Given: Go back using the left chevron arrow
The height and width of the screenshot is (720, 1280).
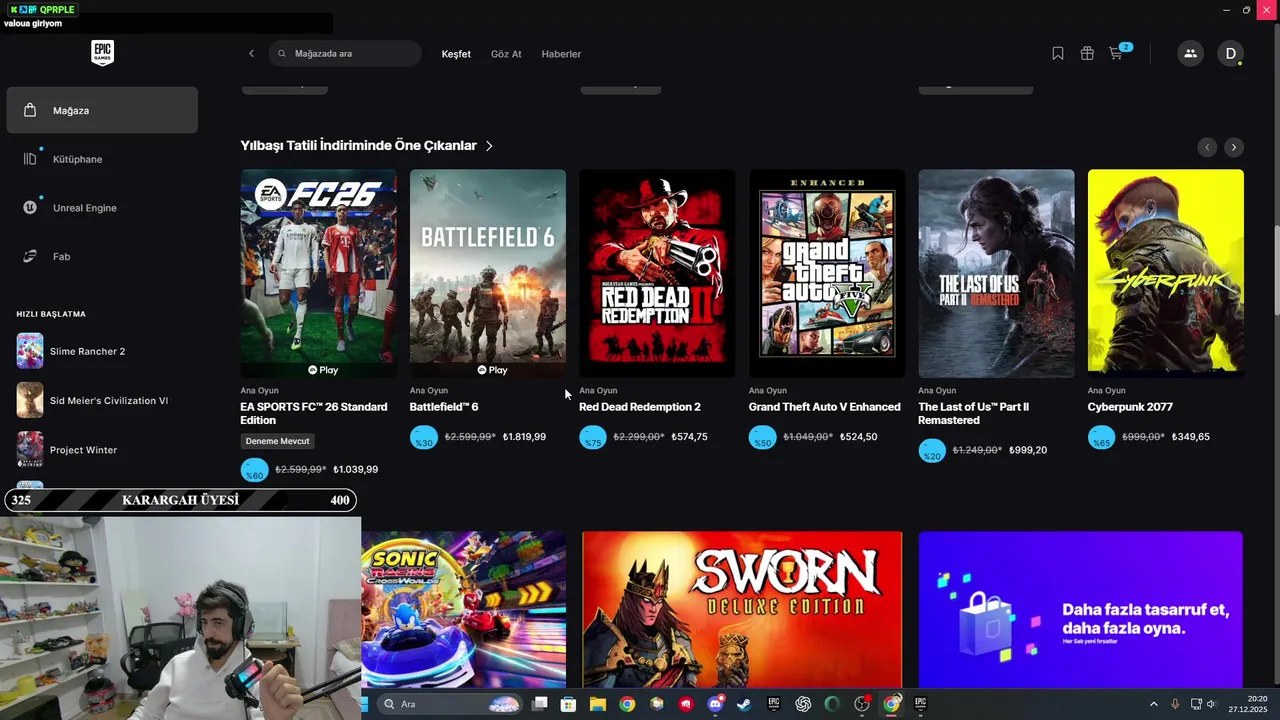Looking at the screenshot, I should point(251,54).
